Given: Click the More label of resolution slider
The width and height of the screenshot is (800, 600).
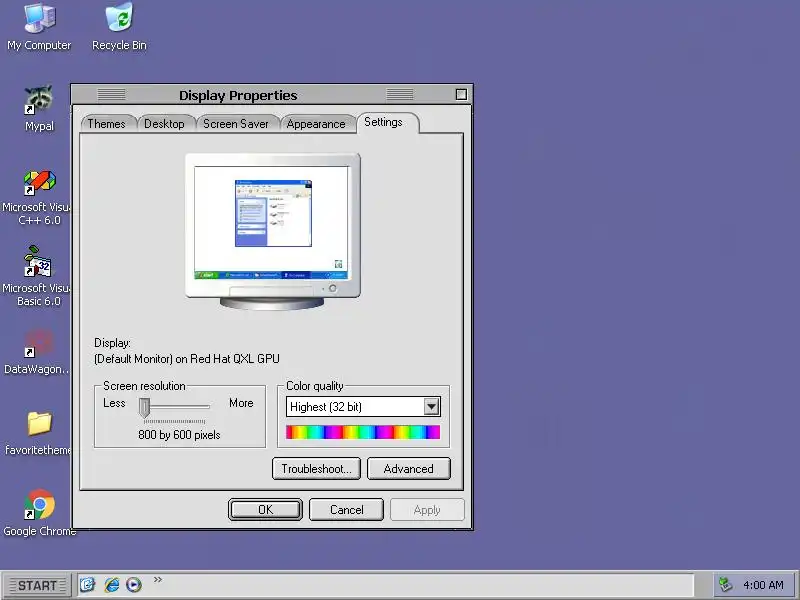Looking at the screenshot, I should click(241, 403).
